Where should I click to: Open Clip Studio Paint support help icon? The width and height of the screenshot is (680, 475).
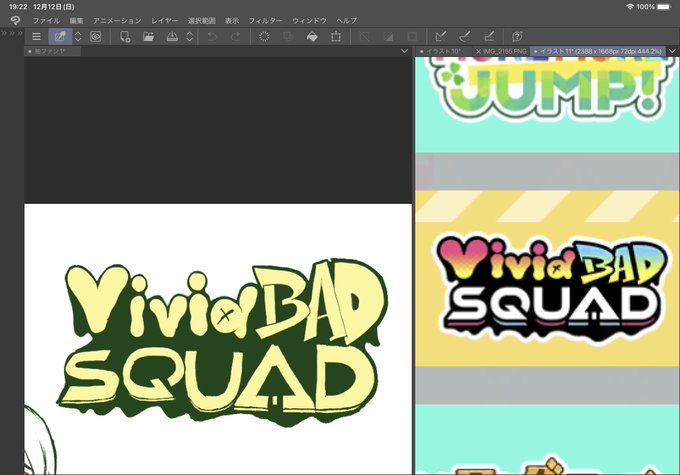[x=517, y=36]
